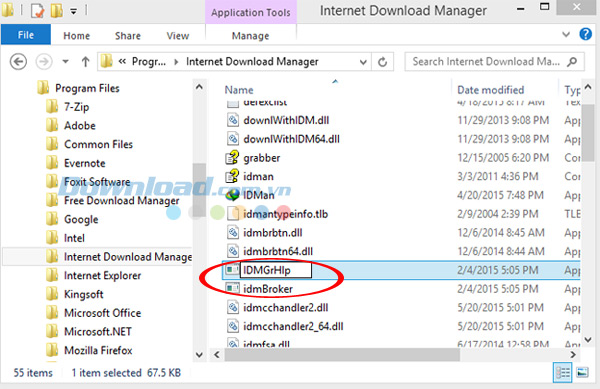Click navigation pane scroll down arrow
600x389 pixels.
tap(199, 355)
